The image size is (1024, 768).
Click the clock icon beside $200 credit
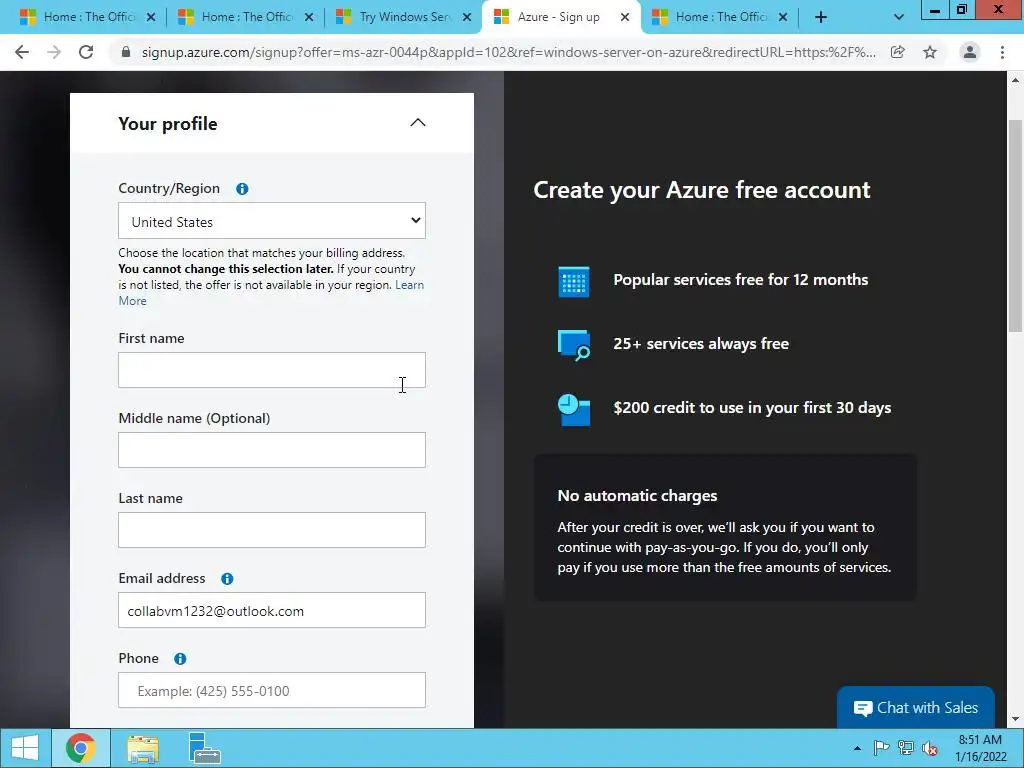click(x=573, y=409)
